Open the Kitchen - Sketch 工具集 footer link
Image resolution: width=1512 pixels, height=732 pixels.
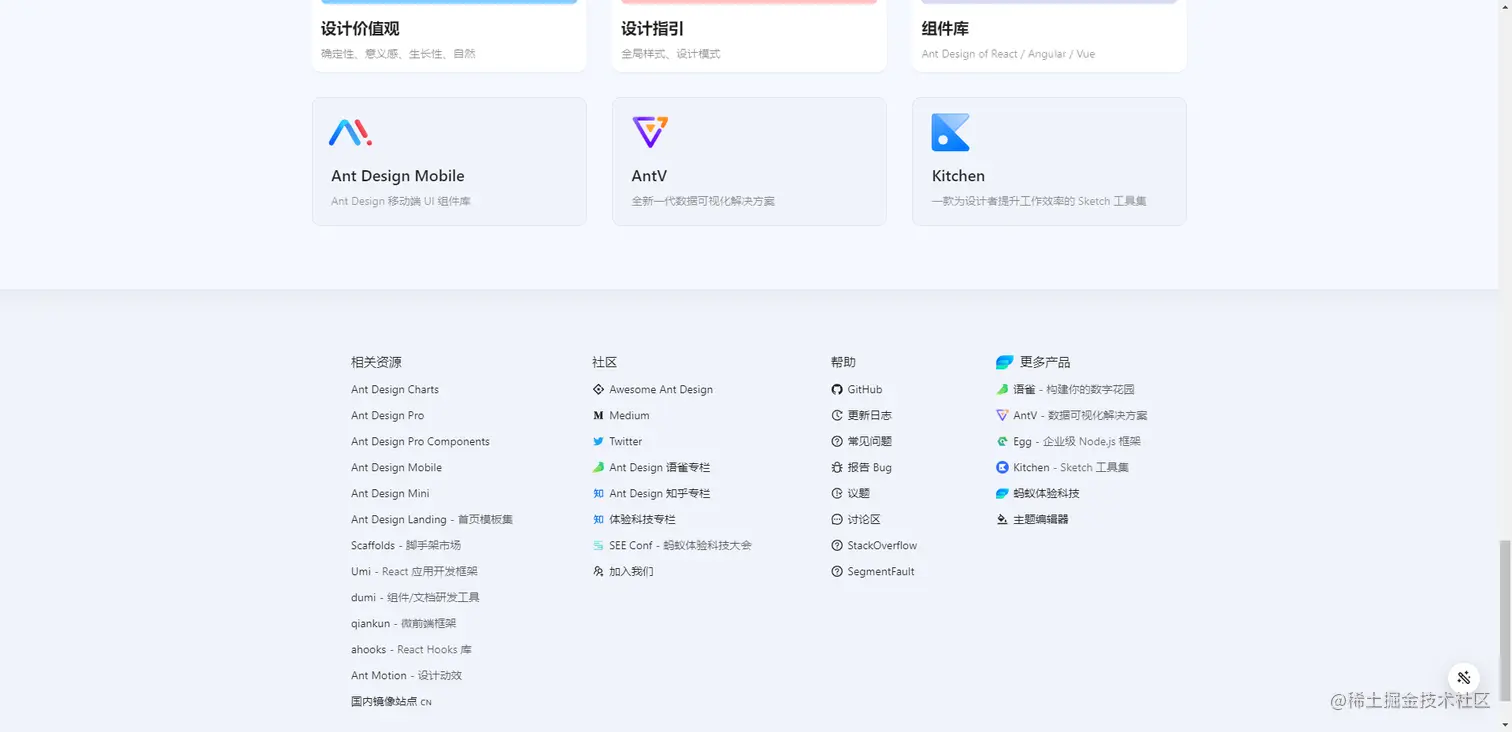coord(1071,467)
